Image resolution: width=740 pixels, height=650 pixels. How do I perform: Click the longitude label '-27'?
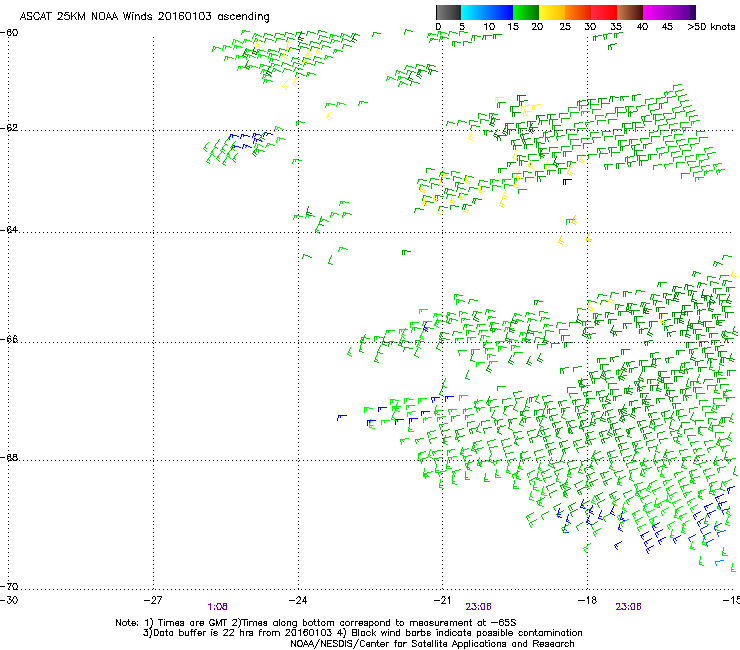tap(153, 600)
